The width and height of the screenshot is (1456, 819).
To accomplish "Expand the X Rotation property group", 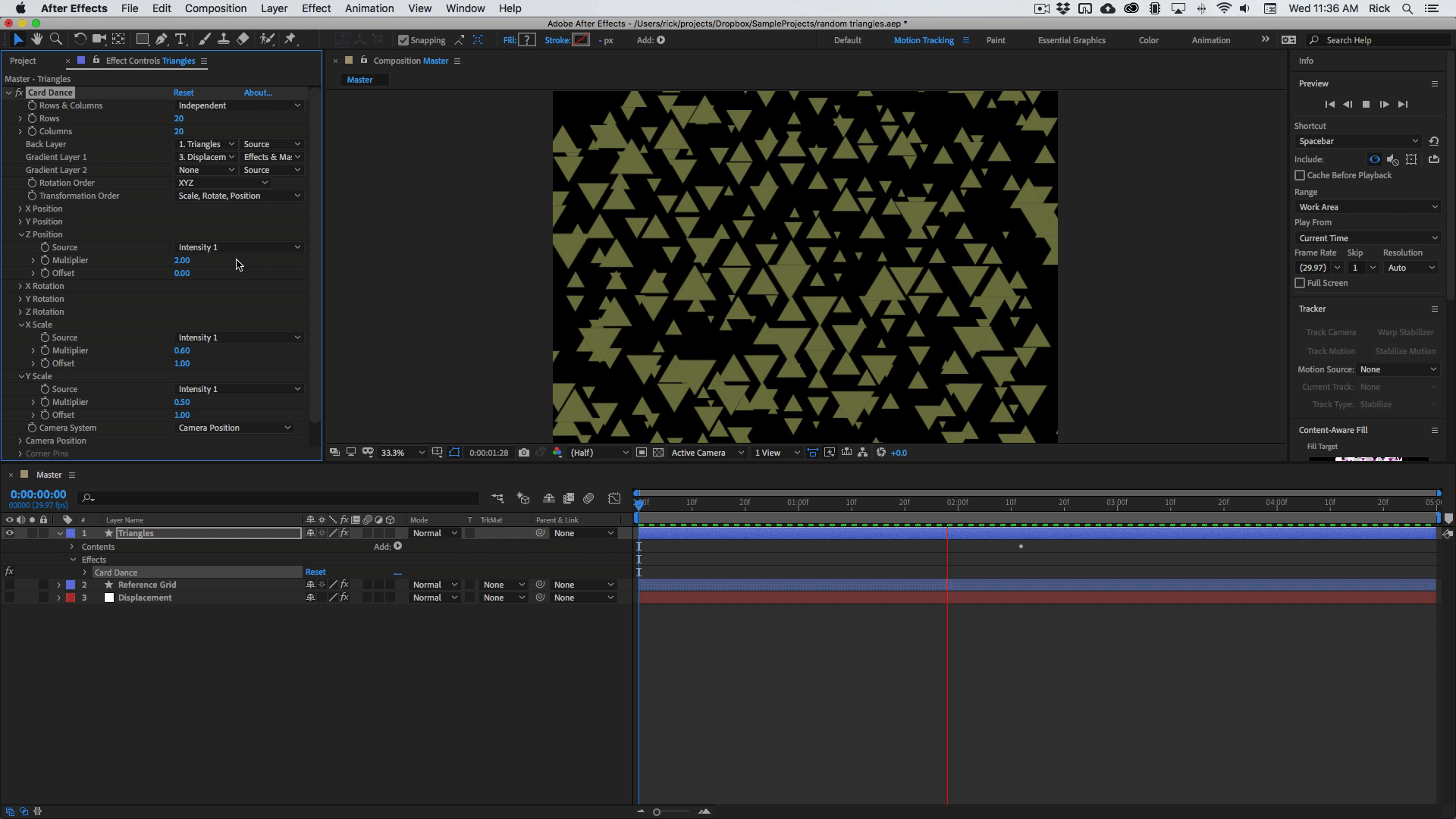I will 20,286.
